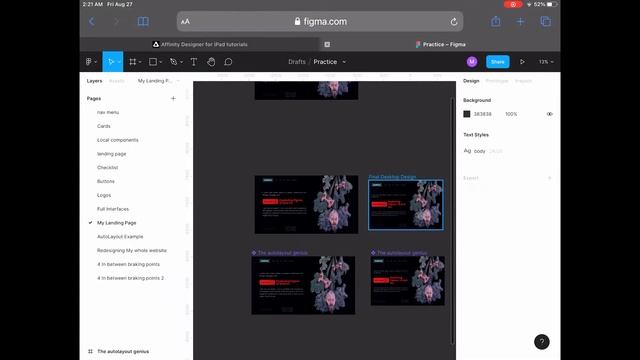This screenshot has height=360, width=640.
Task: Close the Affinity Designer tab
Action: tap(327, 44)
